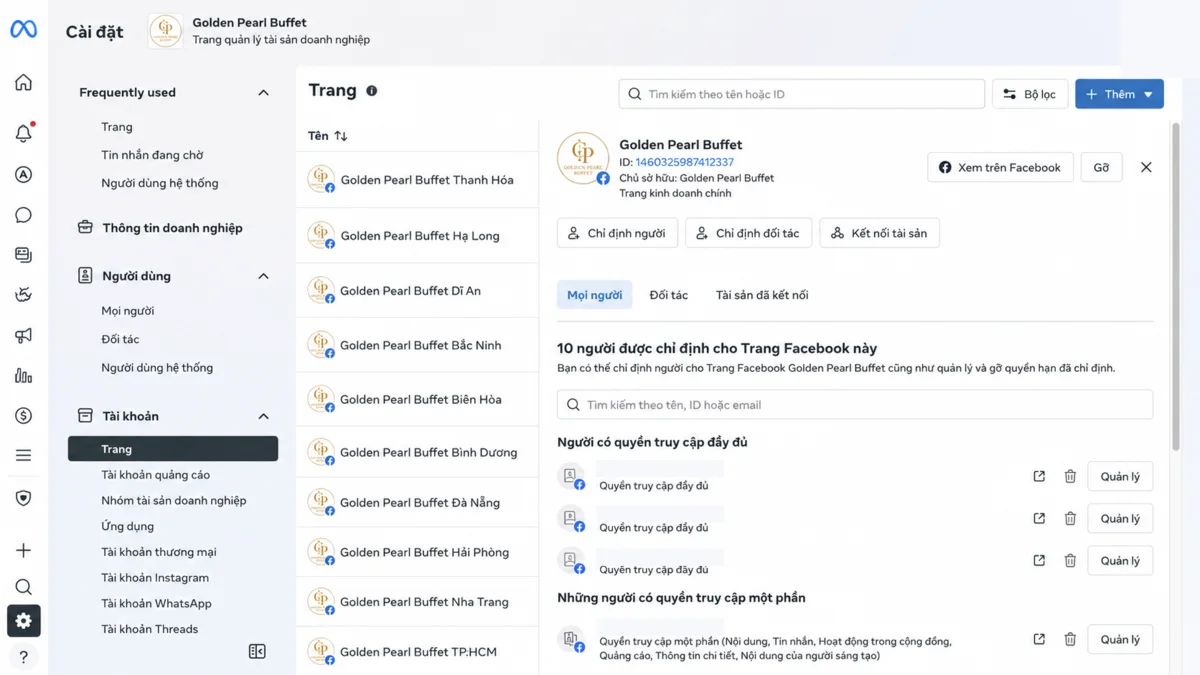Delete the first full-access person

pyautogui.click(x=1070, y=476)
